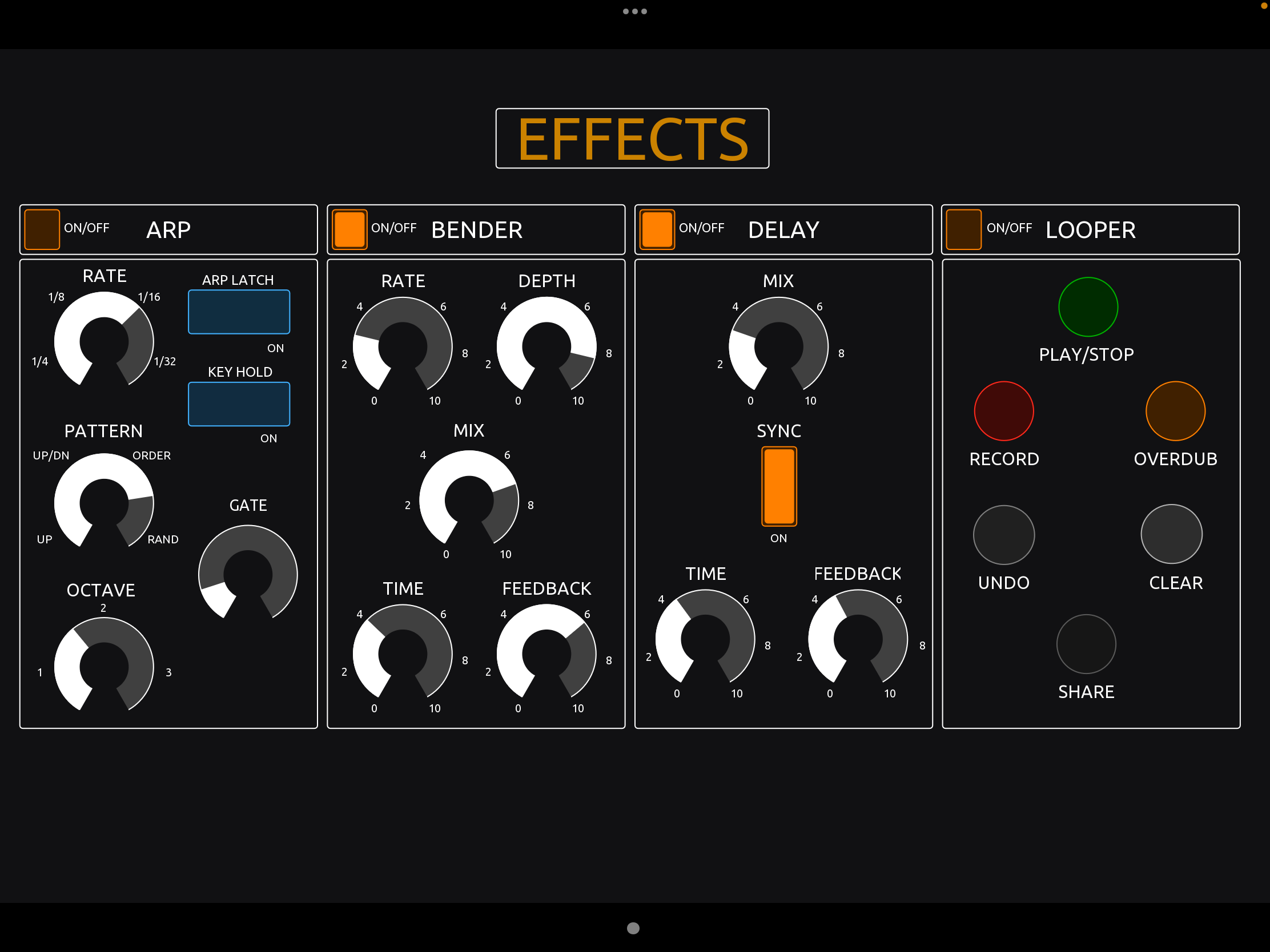Screen dimensions: 1270x952
Task: Click the UP/DN pattern label
Action: pos(51,455)
